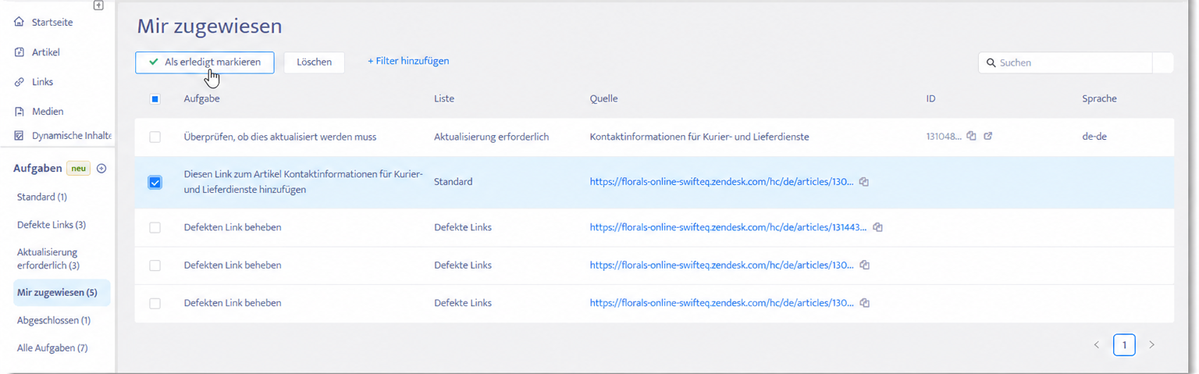Open Defekte Links (3) list
This screenshot has height=374, width=1199.
point(50,225)
